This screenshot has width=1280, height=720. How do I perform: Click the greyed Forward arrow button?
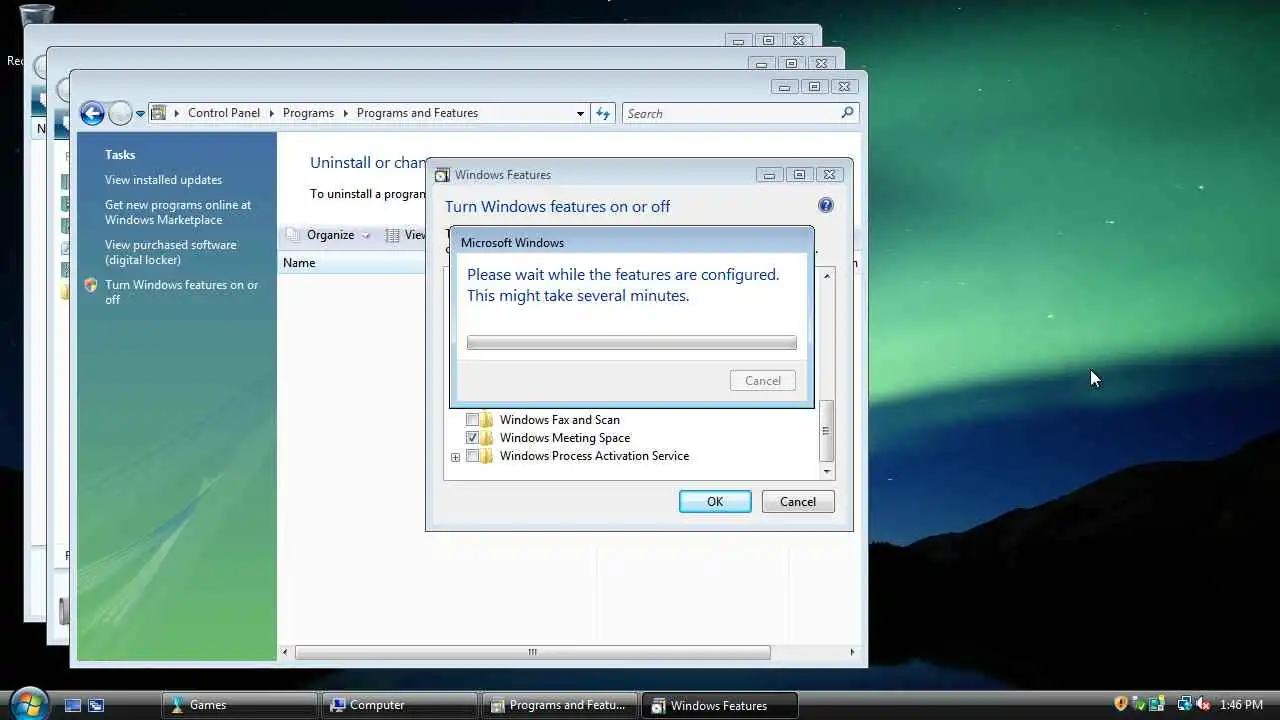pyautogui.click(x=120, y=114)
